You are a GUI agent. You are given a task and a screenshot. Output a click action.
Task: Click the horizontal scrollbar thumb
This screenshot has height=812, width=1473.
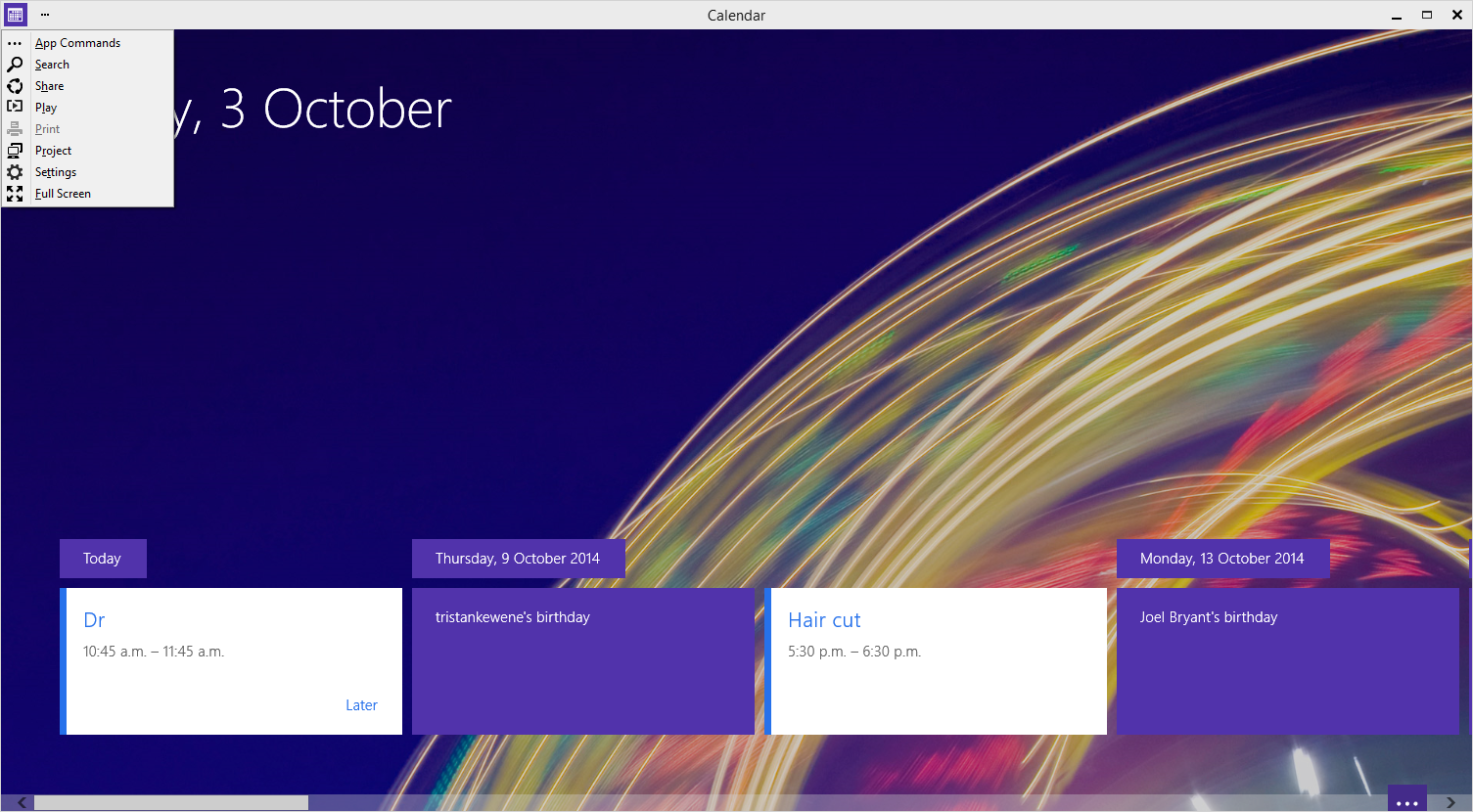171,803
